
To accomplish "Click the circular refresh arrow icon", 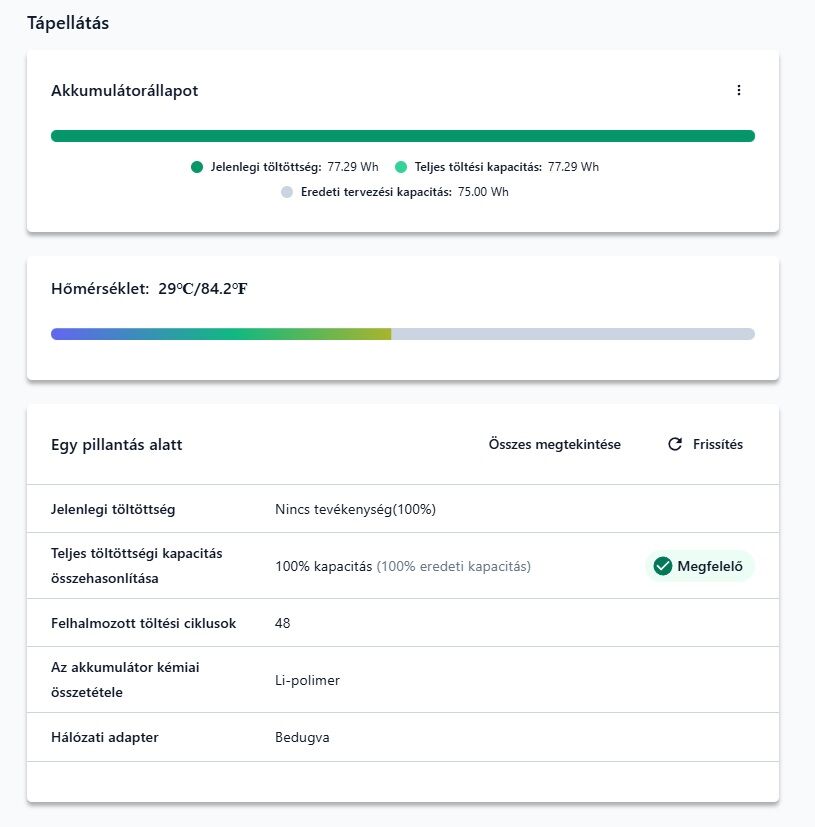I will [x=675, y=444].
